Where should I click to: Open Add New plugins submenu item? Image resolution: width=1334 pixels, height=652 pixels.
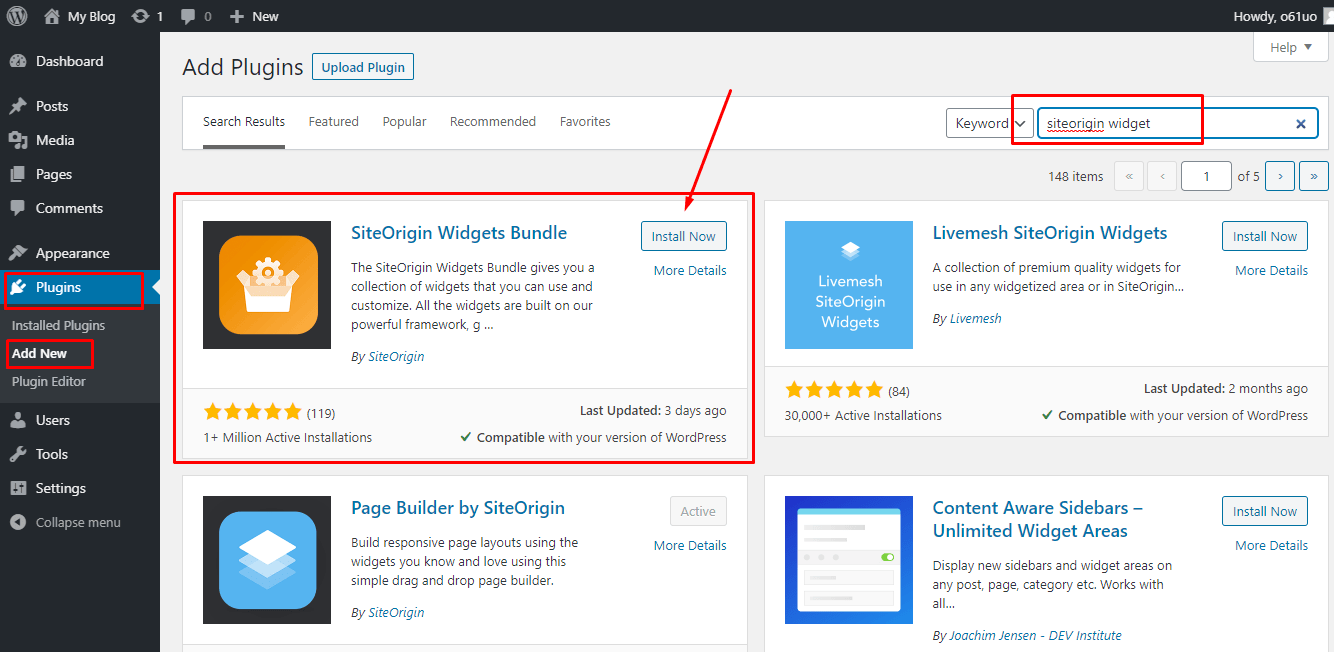40,353
